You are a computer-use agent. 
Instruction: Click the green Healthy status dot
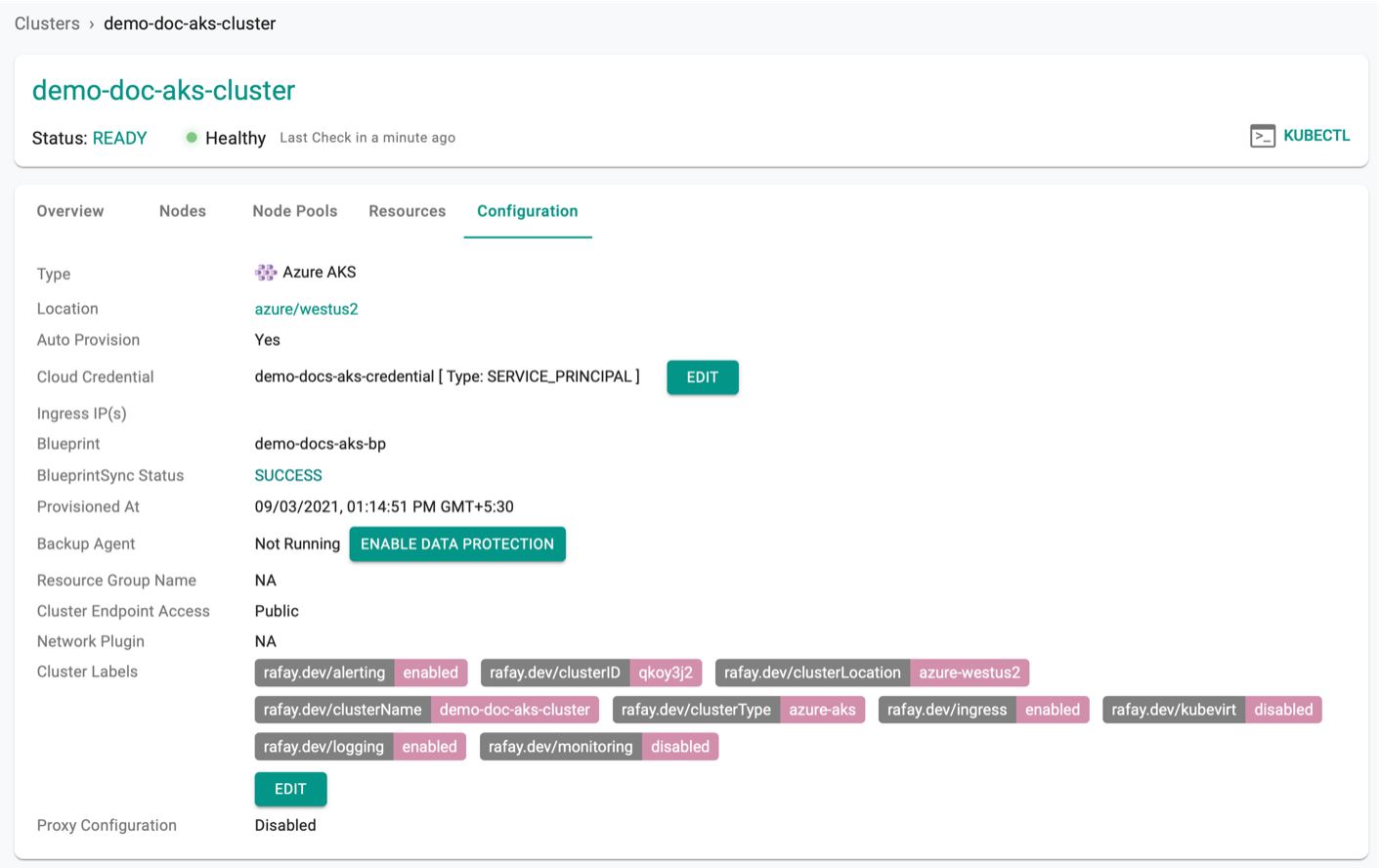coord(192,138)
